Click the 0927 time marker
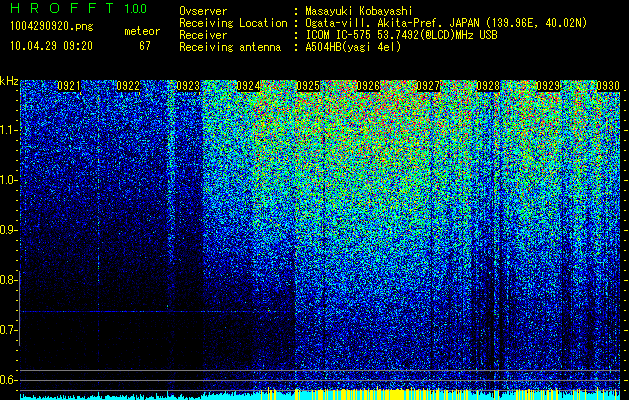Viewport: 629px width, 400px height. 428,86
